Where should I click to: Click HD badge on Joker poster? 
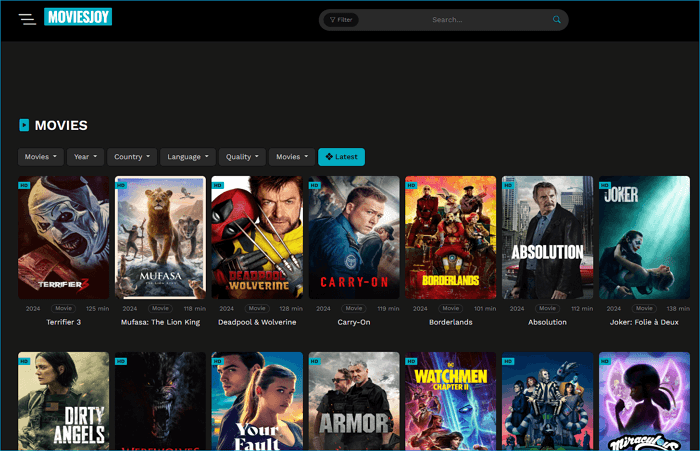[x=605, y=185]
